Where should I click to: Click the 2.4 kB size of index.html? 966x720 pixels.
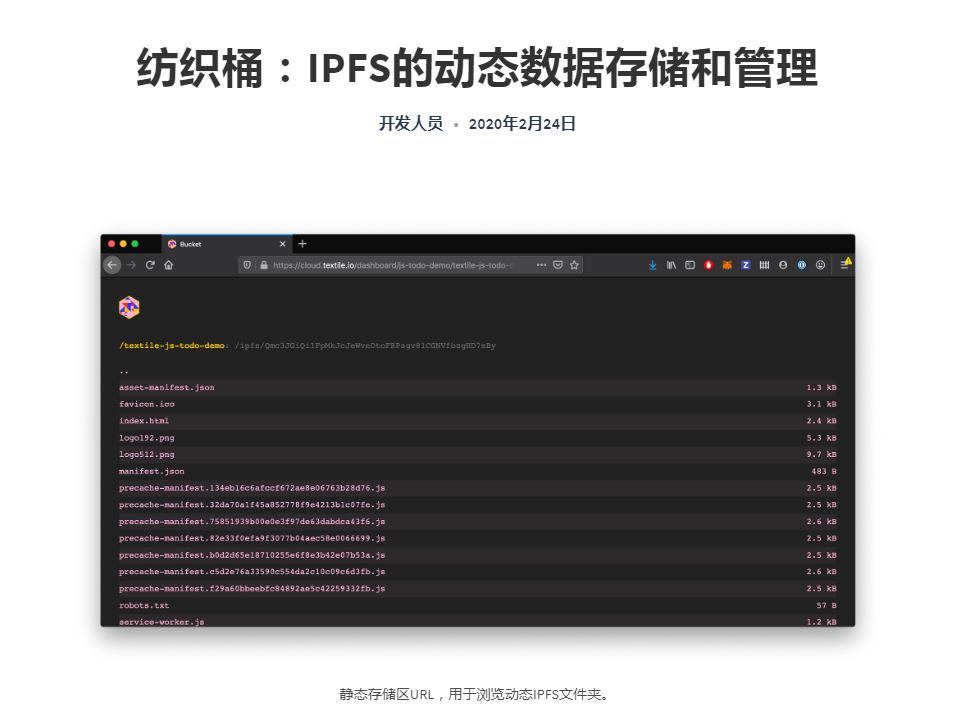821,421
